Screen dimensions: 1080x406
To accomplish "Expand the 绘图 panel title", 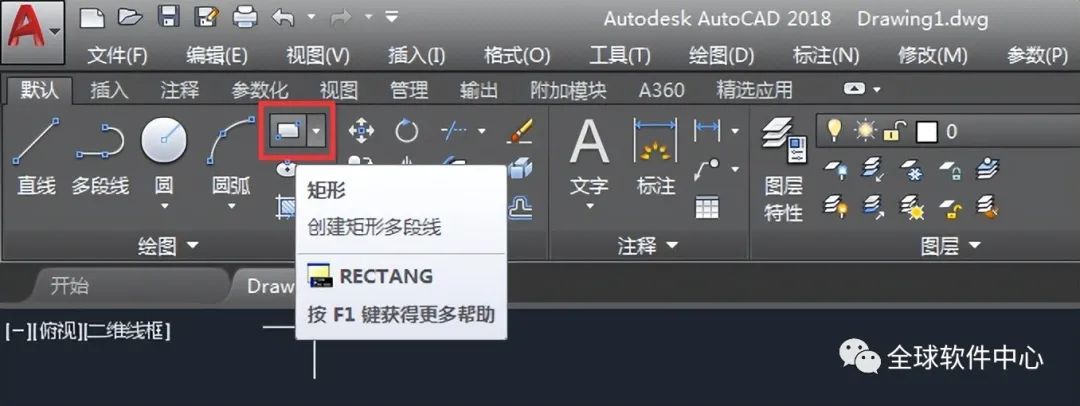I will click(x=167, y=245).
